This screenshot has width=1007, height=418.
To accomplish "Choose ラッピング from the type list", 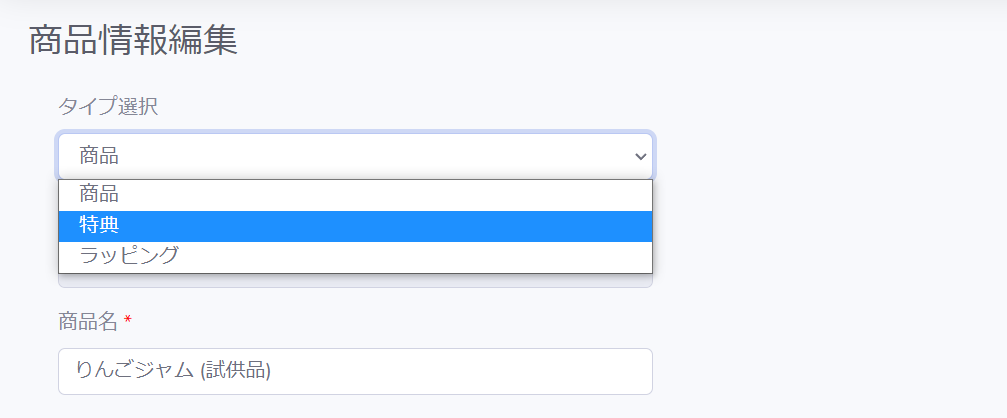I will (355, 256).
